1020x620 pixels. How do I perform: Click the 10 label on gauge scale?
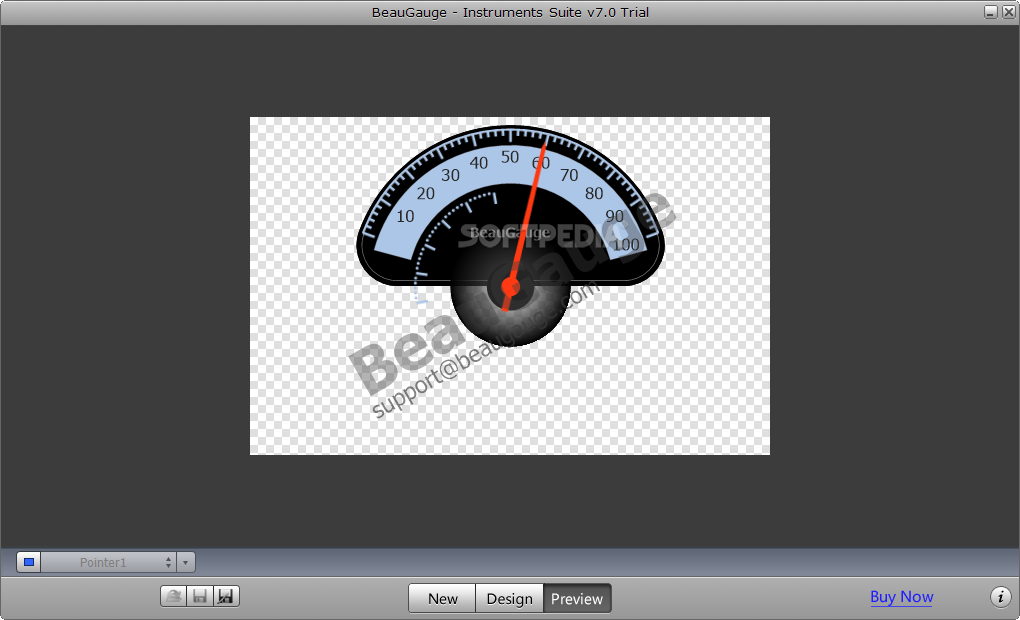click(405, 216)
